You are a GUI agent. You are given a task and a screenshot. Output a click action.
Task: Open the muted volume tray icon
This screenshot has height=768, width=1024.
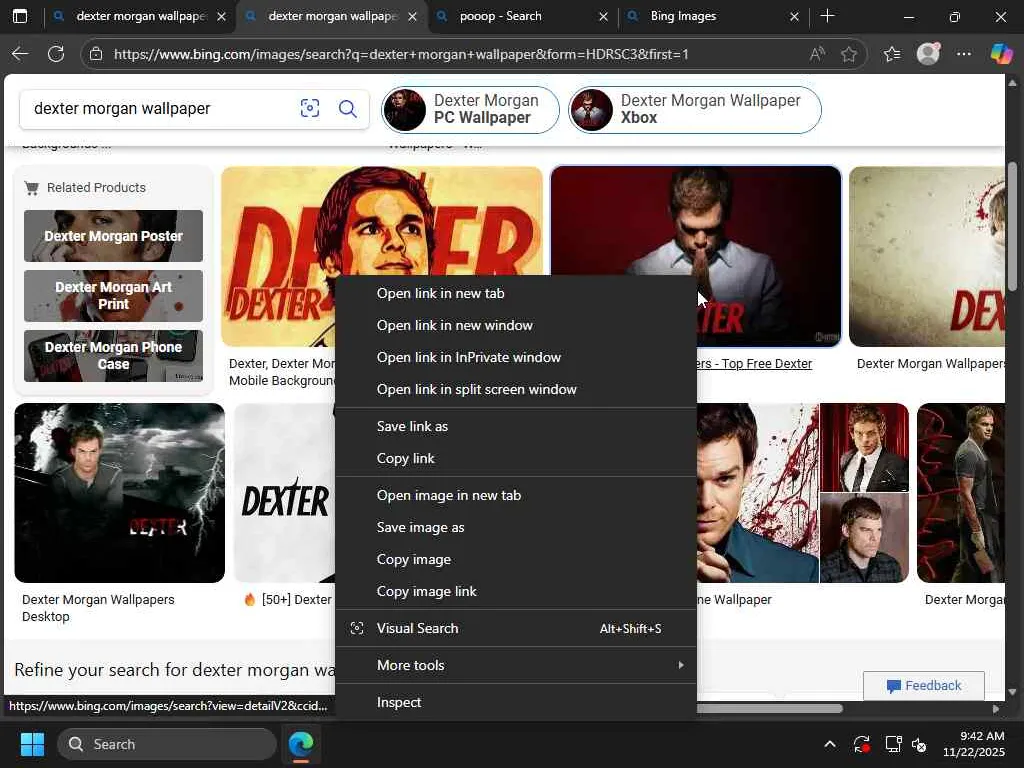pyautogui.click(x=919, y=744)
